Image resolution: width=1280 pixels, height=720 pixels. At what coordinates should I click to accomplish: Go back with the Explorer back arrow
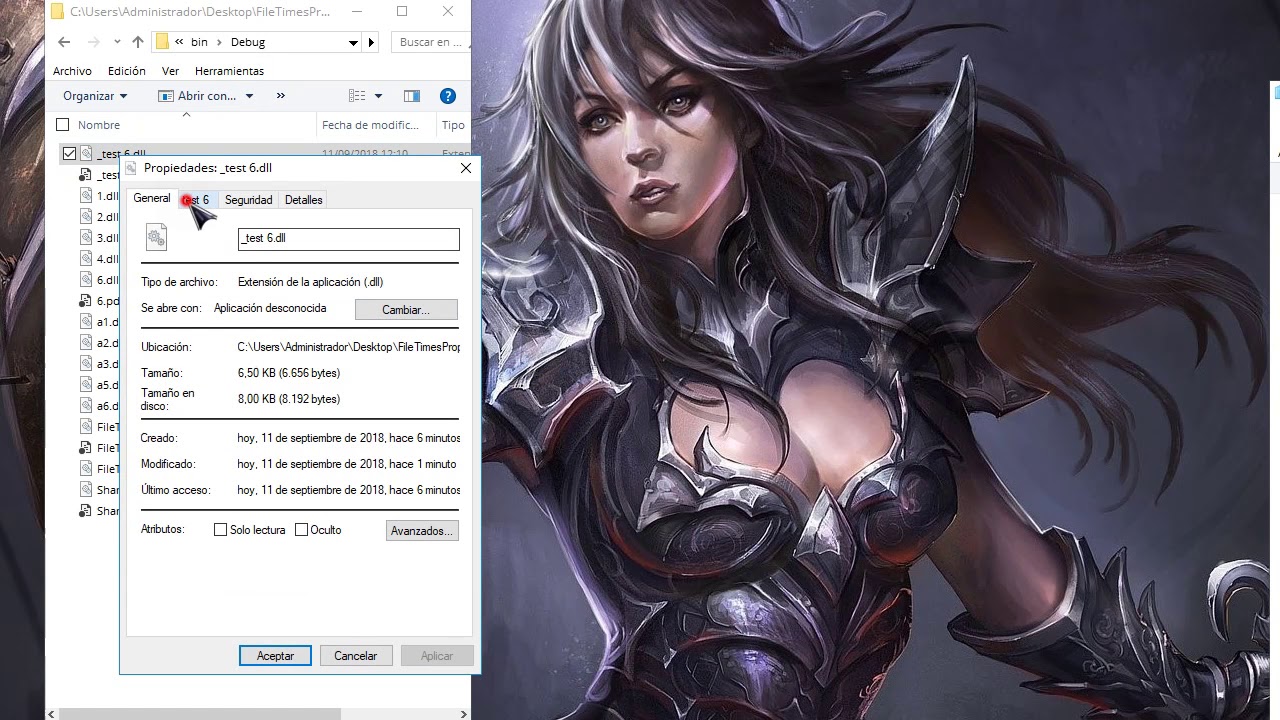click(64, 42)
